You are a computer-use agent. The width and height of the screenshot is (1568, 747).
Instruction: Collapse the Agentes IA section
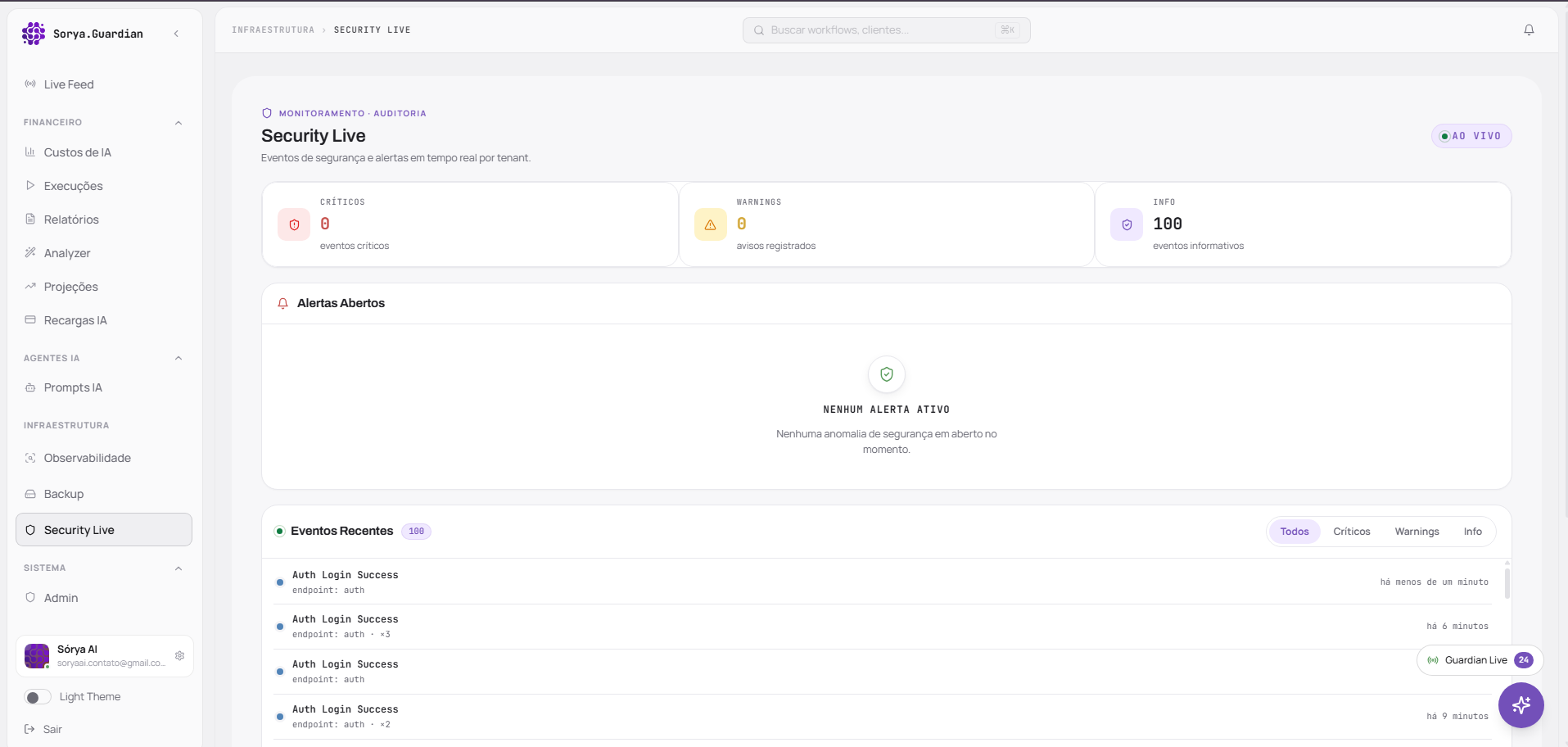pyautogui.click(x=178, y=358)
